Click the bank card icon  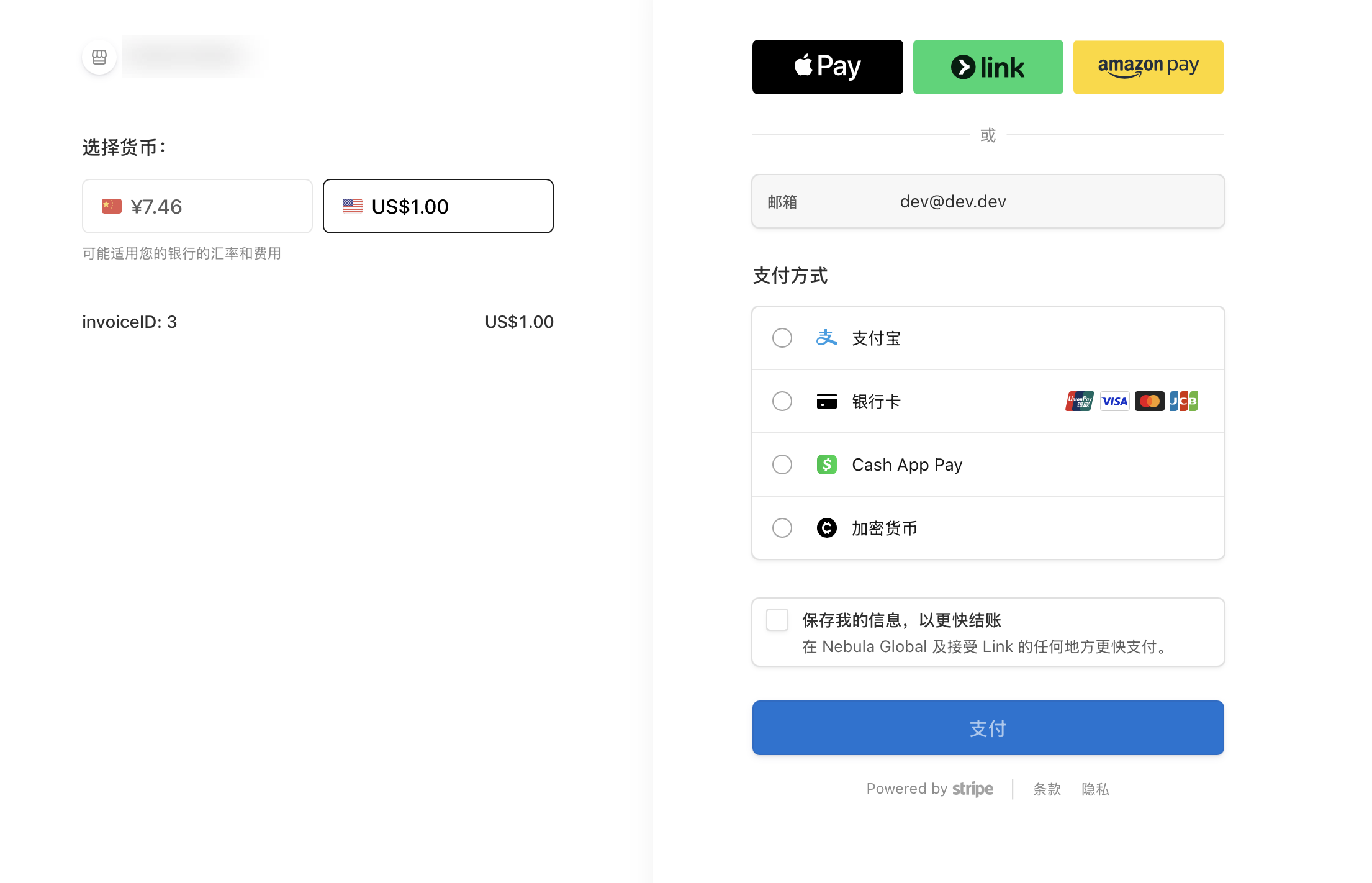click(x=826, y=401)
